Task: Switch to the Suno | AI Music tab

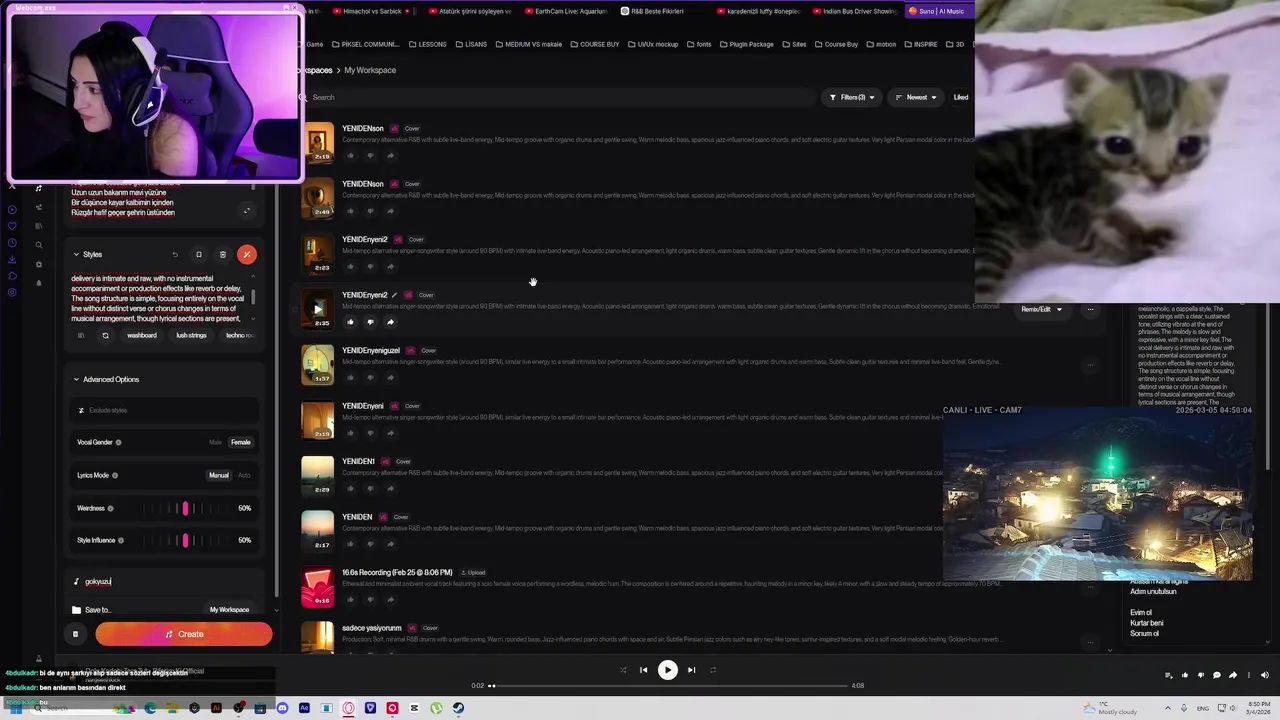Action: click(x=937, y=11)
